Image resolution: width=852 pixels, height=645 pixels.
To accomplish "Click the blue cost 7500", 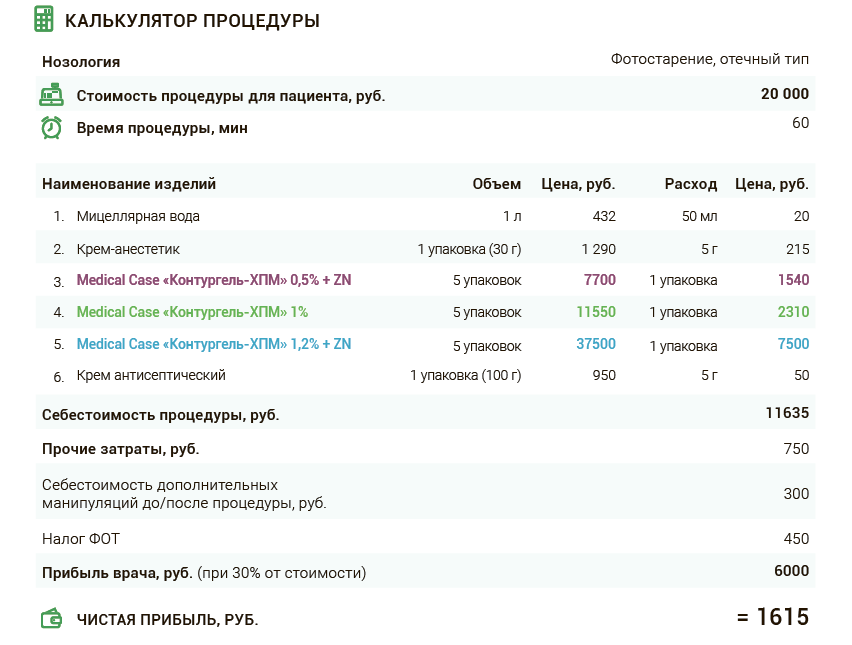I will (793, 345).
